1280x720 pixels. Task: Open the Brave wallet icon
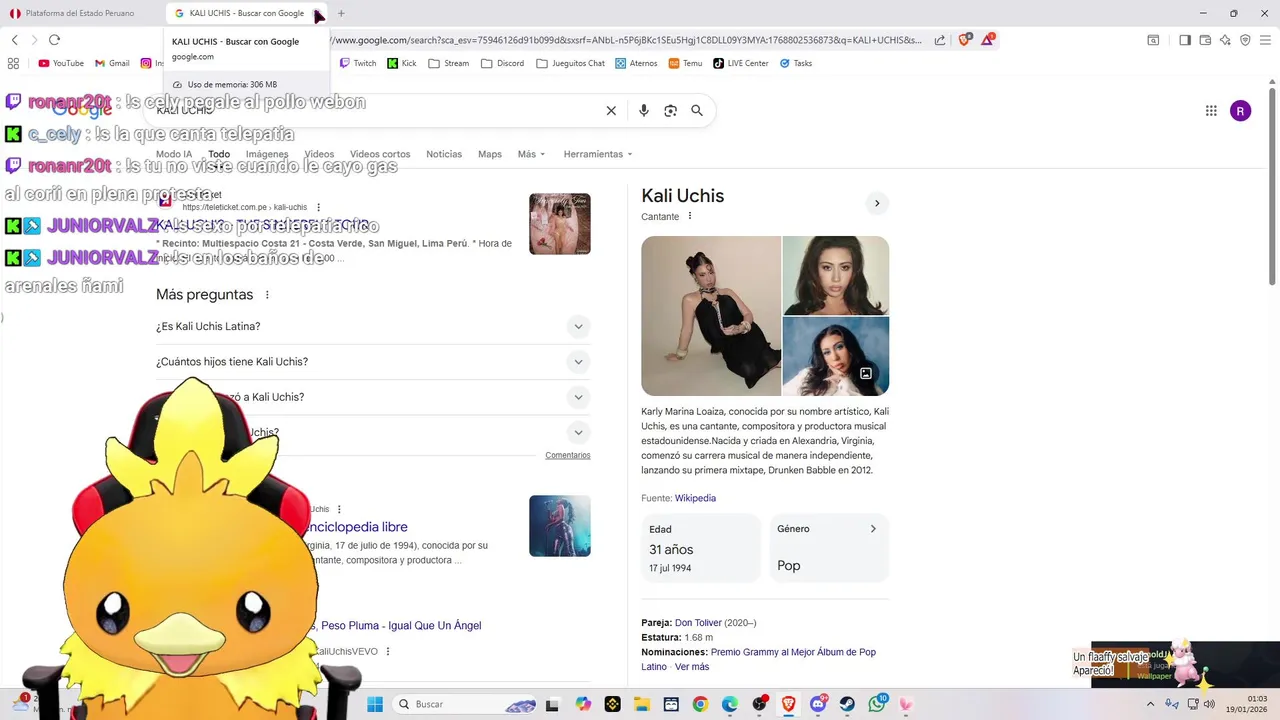(1205, 40)
